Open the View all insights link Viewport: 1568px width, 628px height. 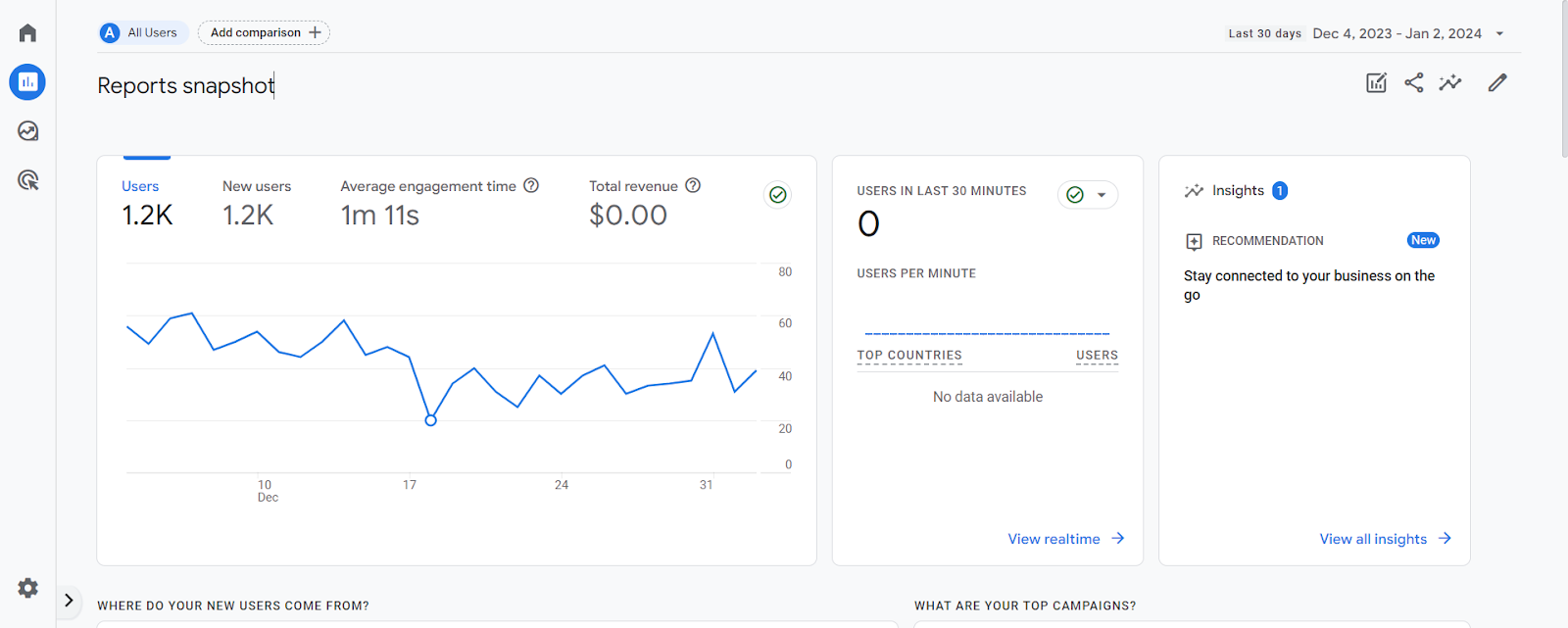pyautogui.click(x=1373, y=539)
